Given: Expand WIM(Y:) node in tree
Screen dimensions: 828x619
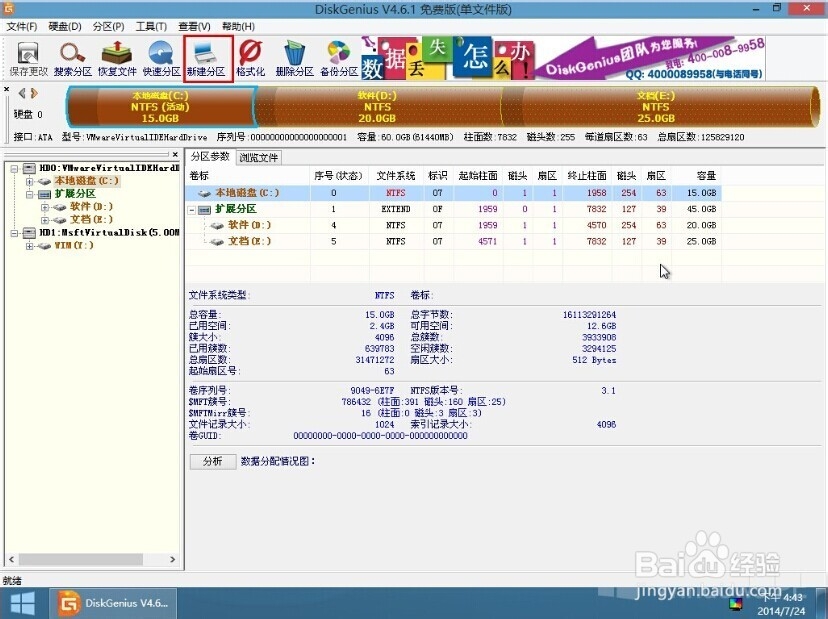Looking at the screenshot, I should click(30, 246).
